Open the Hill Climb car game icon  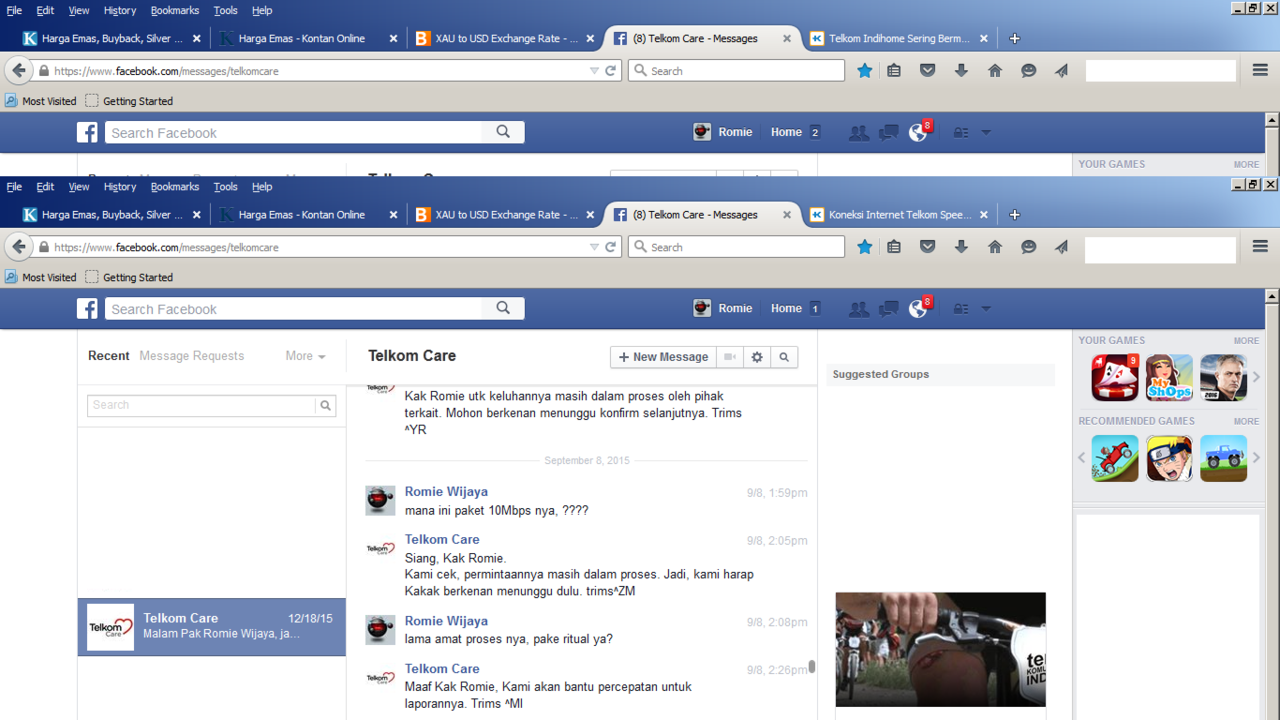[x=1115, y=458]
